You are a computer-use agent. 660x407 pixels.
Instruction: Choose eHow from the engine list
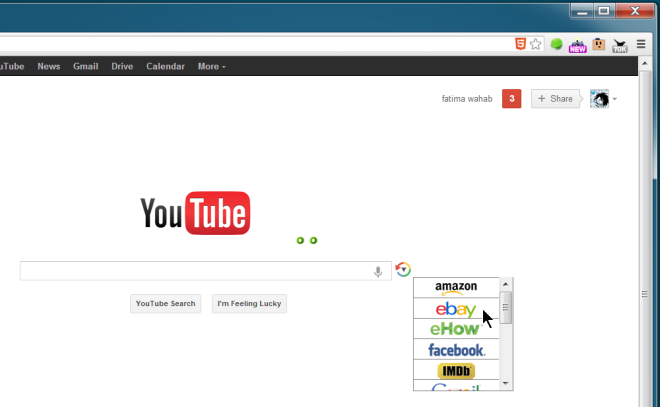456,329
